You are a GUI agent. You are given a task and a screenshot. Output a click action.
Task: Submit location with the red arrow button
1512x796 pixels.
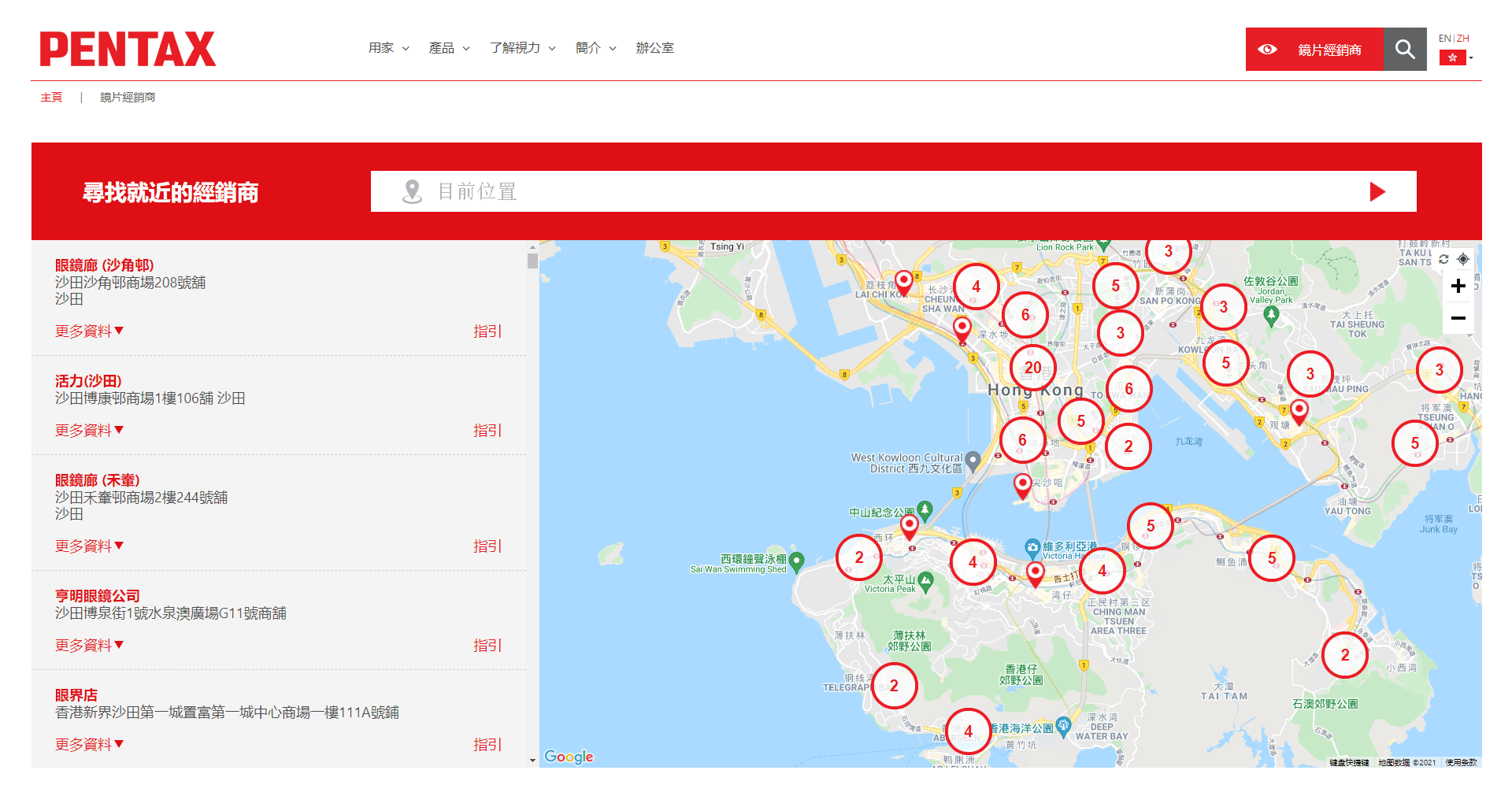[1377, 192]
